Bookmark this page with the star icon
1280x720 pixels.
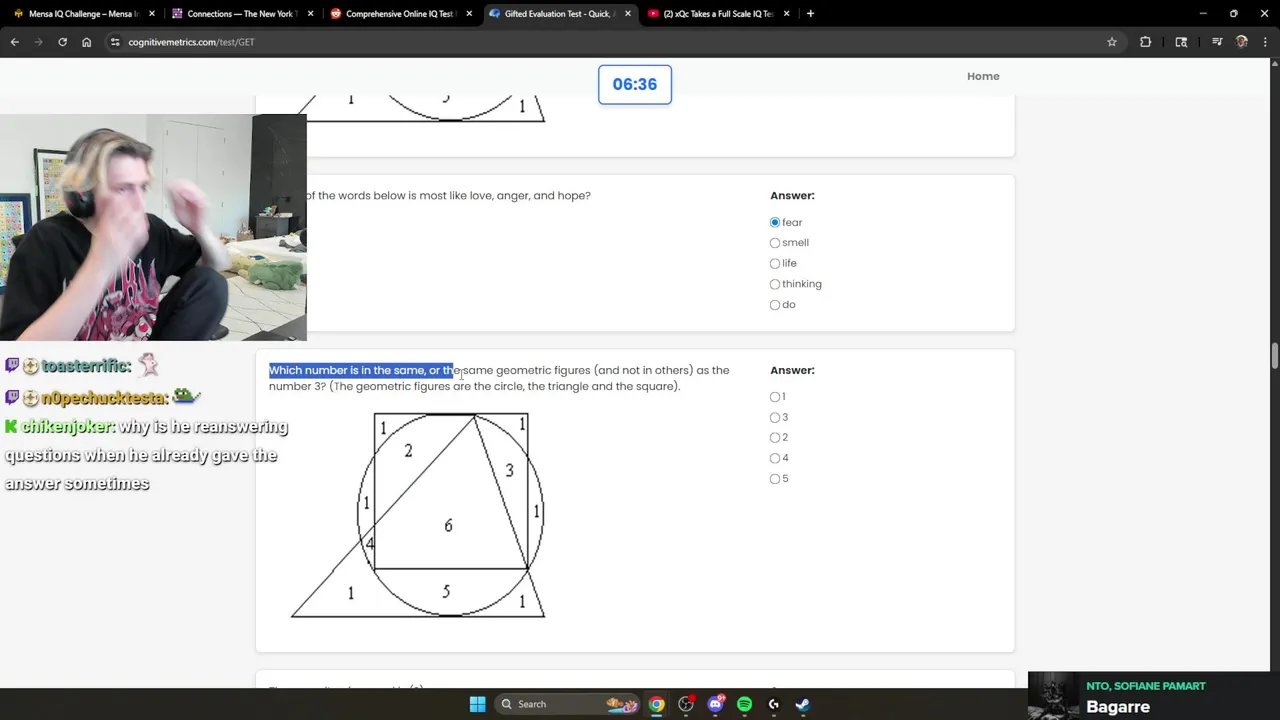1111,42
